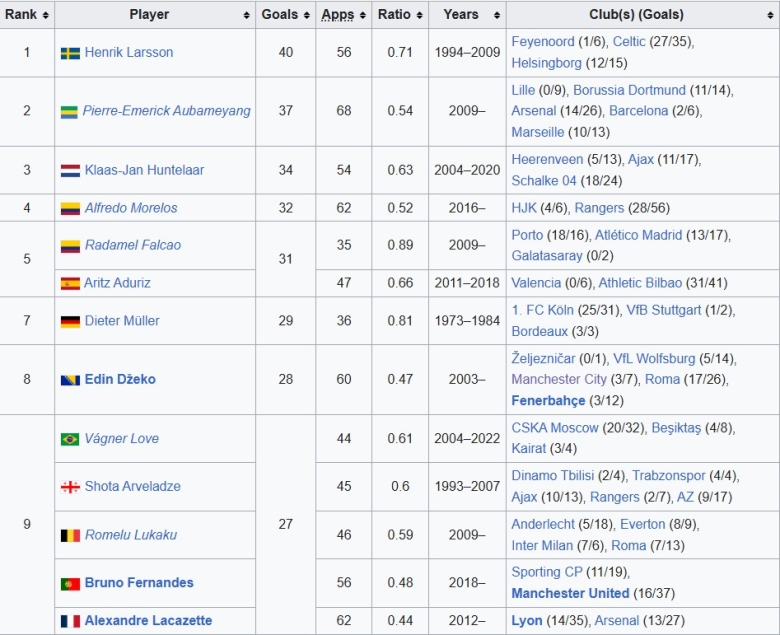Viewport: 780px width, 635px height.
Task: Sort by the Club(s) (Goals) column arrows
Action: (x=770, y=15)
